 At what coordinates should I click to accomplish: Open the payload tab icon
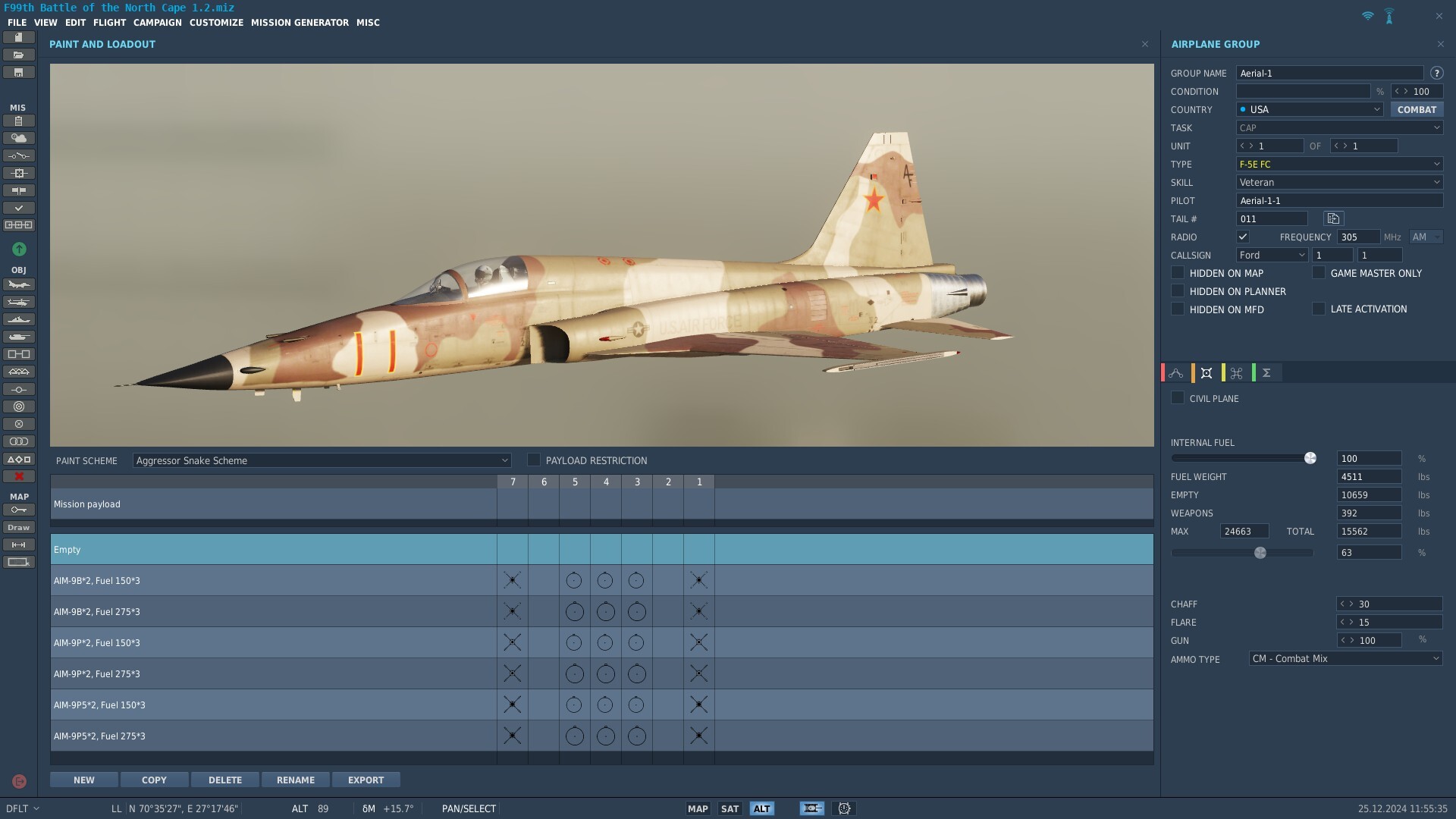point(1207,373)
